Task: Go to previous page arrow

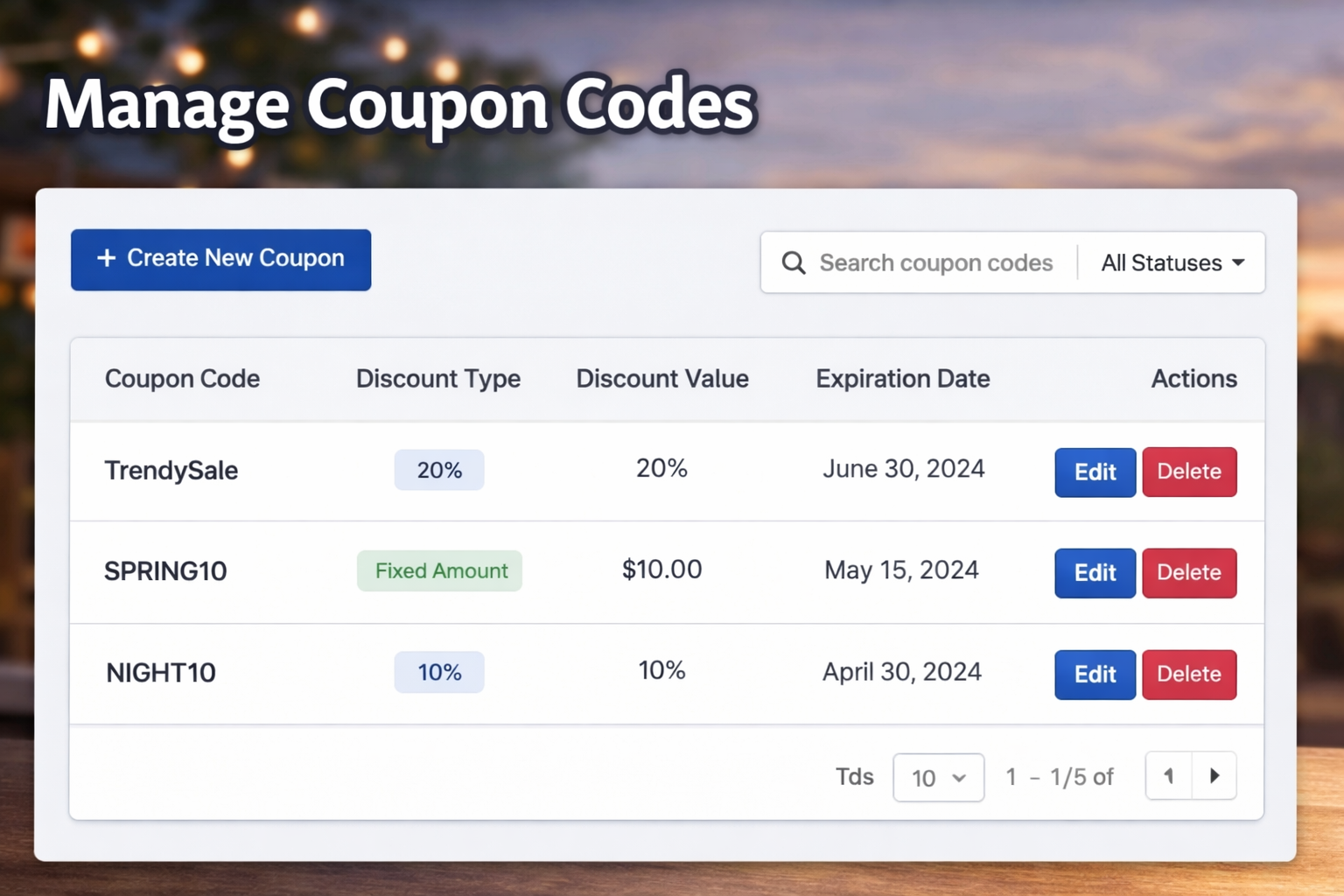Action: pos(1169,776)
